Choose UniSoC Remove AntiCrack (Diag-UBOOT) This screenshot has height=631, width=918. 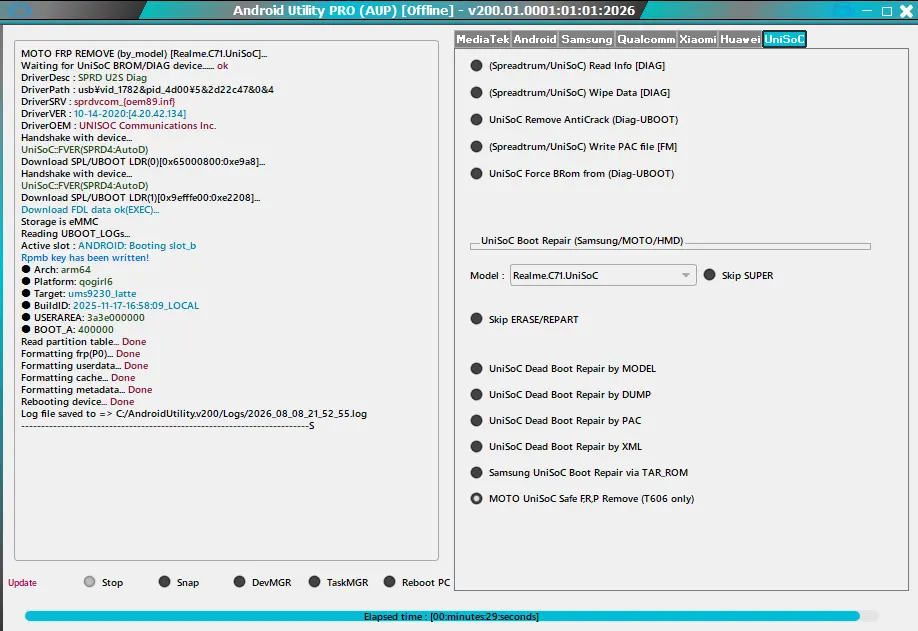pos(574,119)
